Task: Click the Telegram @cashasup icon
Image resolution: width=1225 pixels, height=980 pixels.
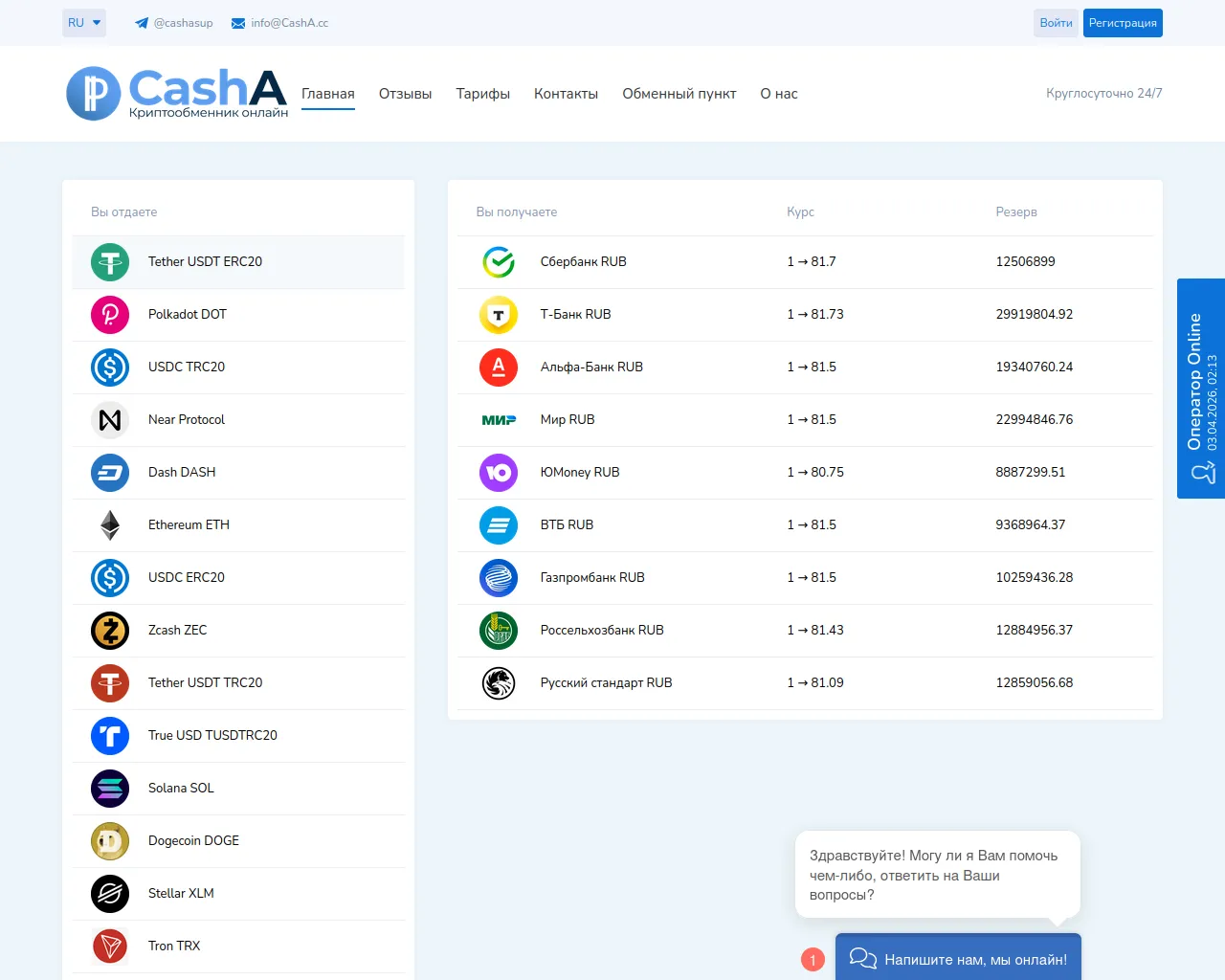Action: 142,23
